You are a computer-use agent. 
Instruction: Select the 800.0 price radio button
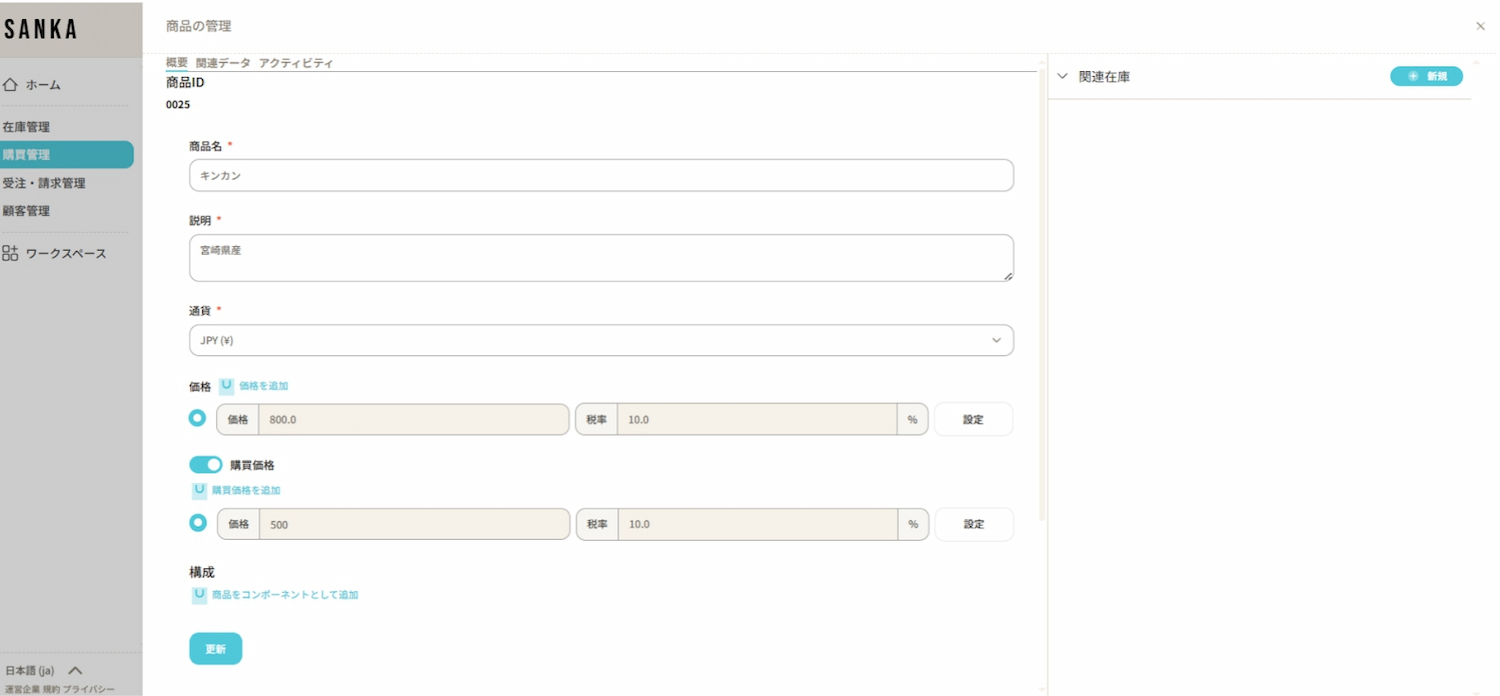pos(198,418)
